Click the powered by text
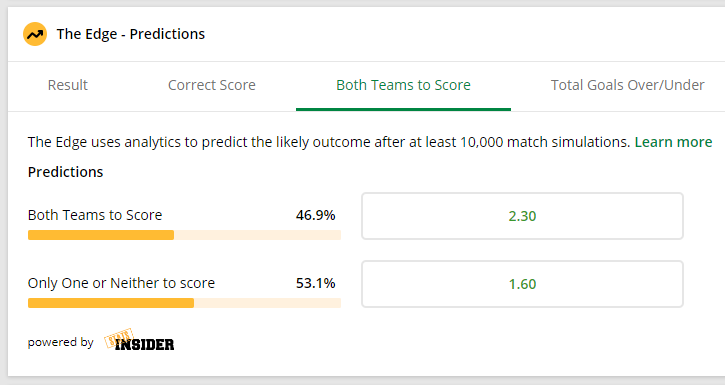 point(61,342)
